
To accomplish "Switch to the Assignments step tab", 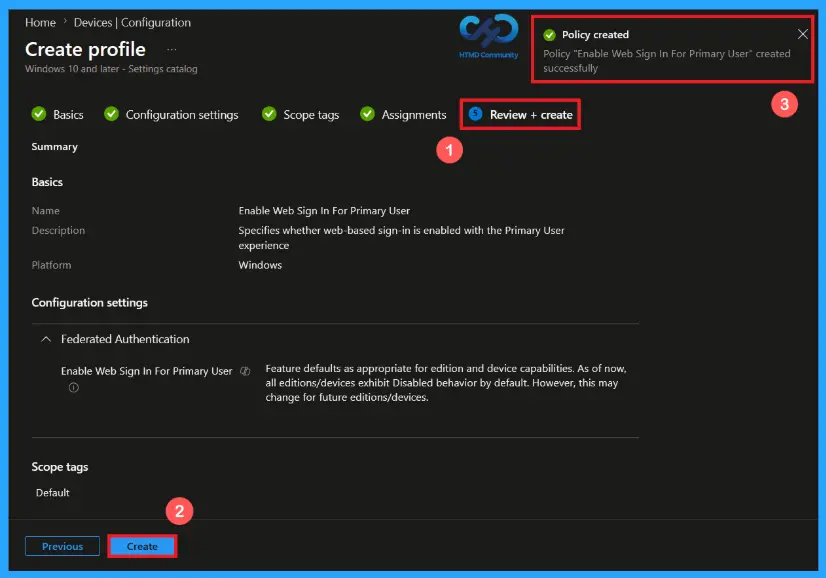I will pyautogui.click(x=403, y=114).
